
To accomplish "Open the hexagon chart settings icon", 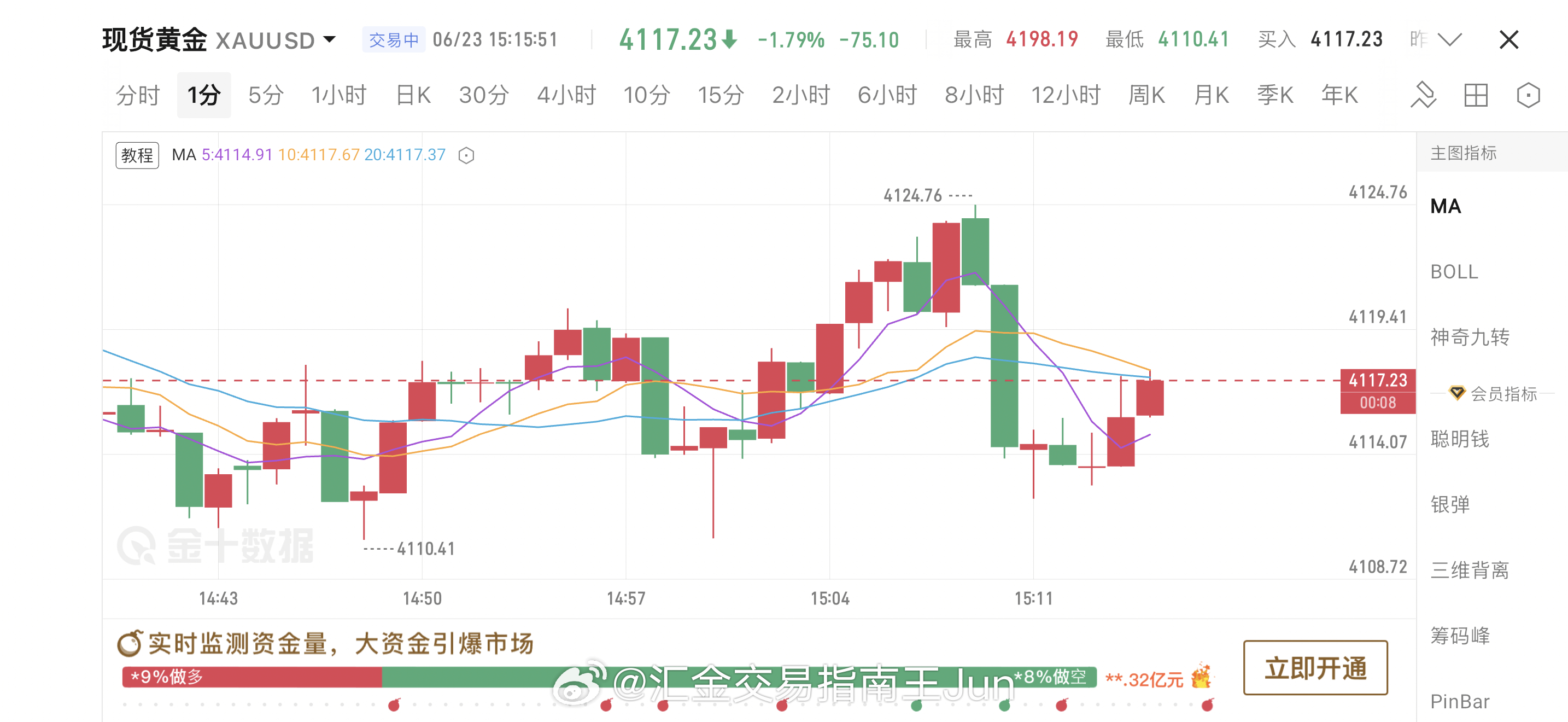I will pos(1528,95).
